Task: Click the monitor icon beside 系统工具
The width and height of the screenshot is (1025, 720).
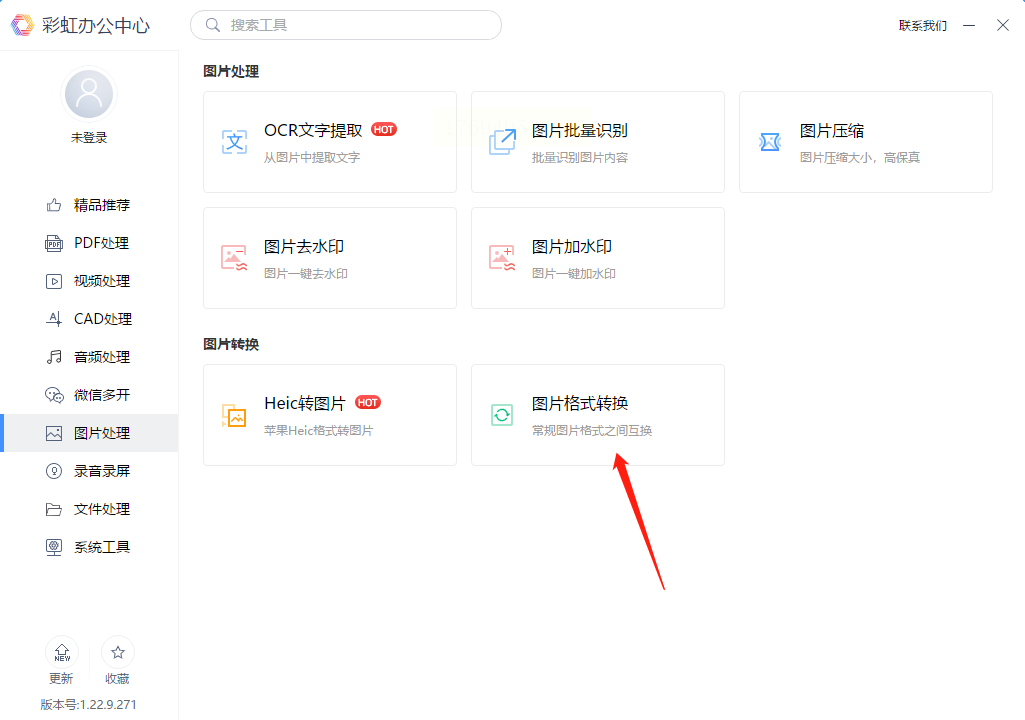Action: 54,547
